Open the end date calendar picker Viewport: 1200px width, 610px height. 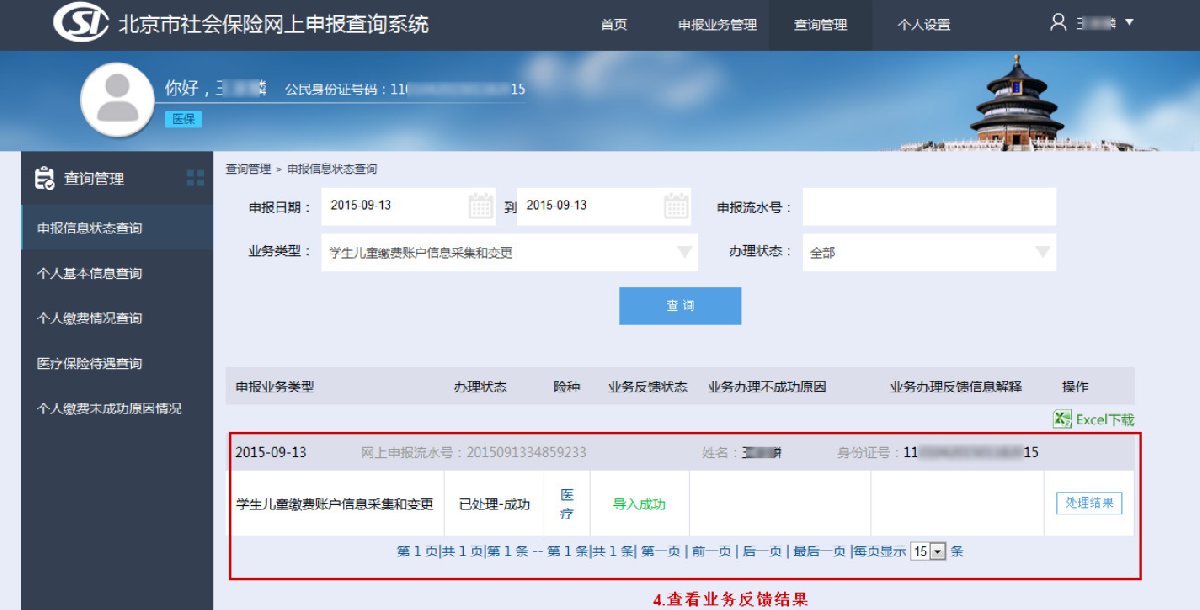click(677, 206)
